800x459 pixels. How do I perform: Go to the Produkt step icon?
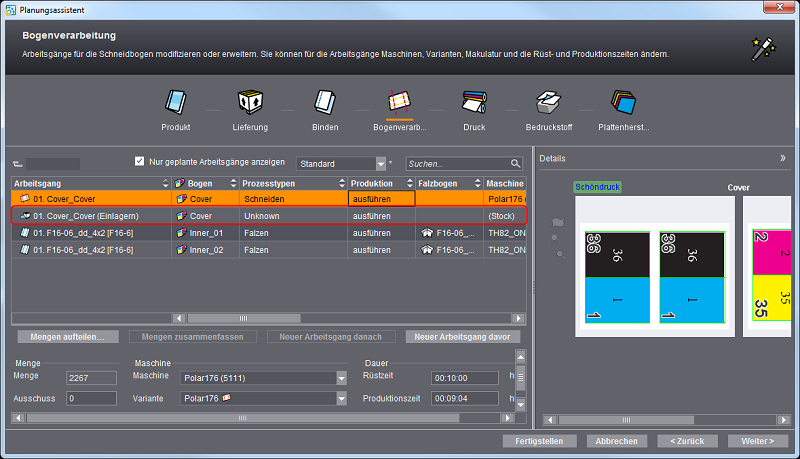pyautogui.click(x=176, y=102)
